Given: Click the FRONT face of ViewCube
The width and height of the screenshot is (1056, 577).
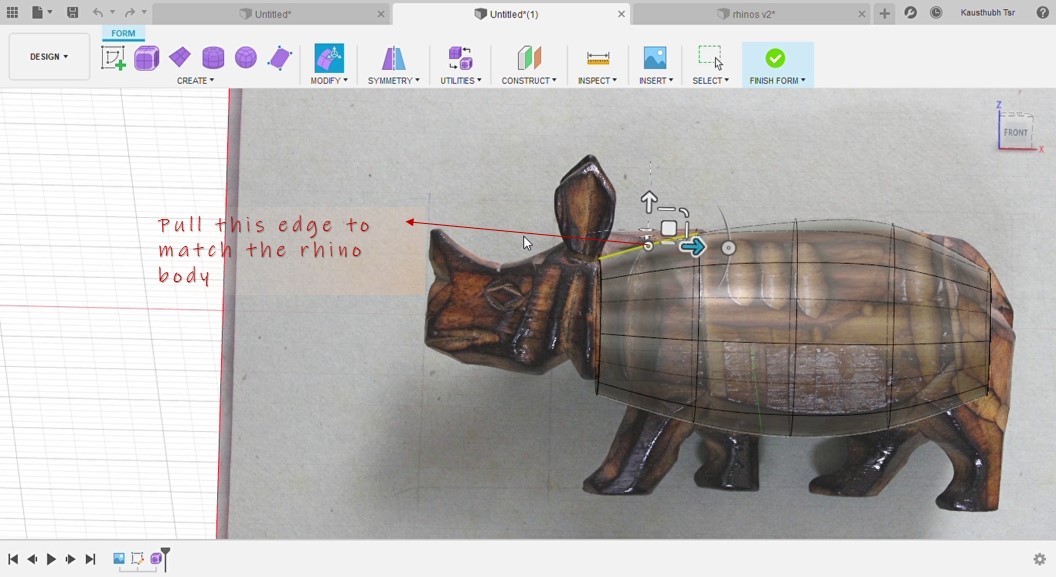Looking at the screenshot, I should (1015, 132).
